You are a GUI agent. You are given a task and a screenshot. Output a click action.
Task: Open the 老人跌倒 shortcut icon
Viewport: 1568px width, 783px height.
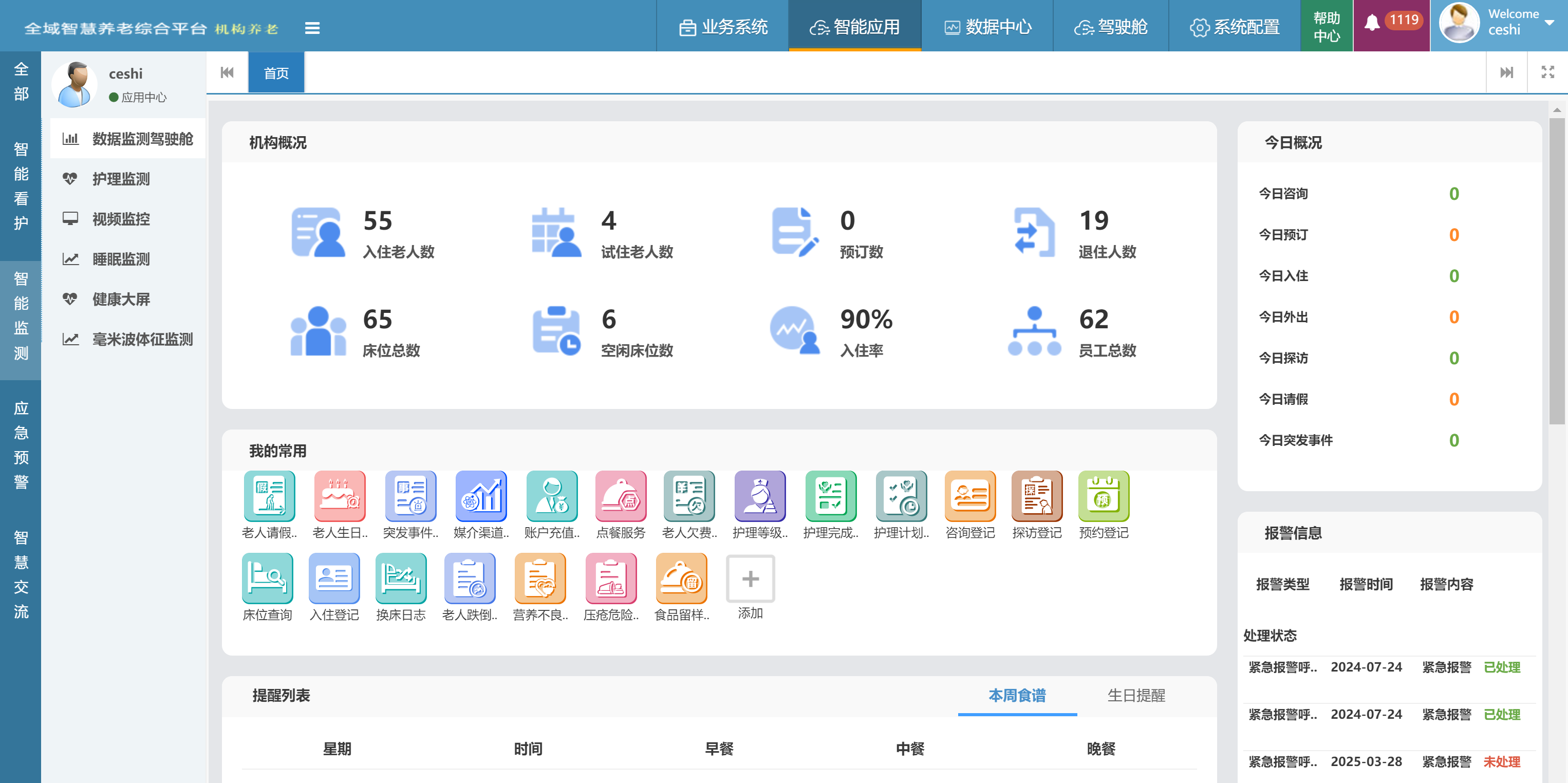[469, 578]
